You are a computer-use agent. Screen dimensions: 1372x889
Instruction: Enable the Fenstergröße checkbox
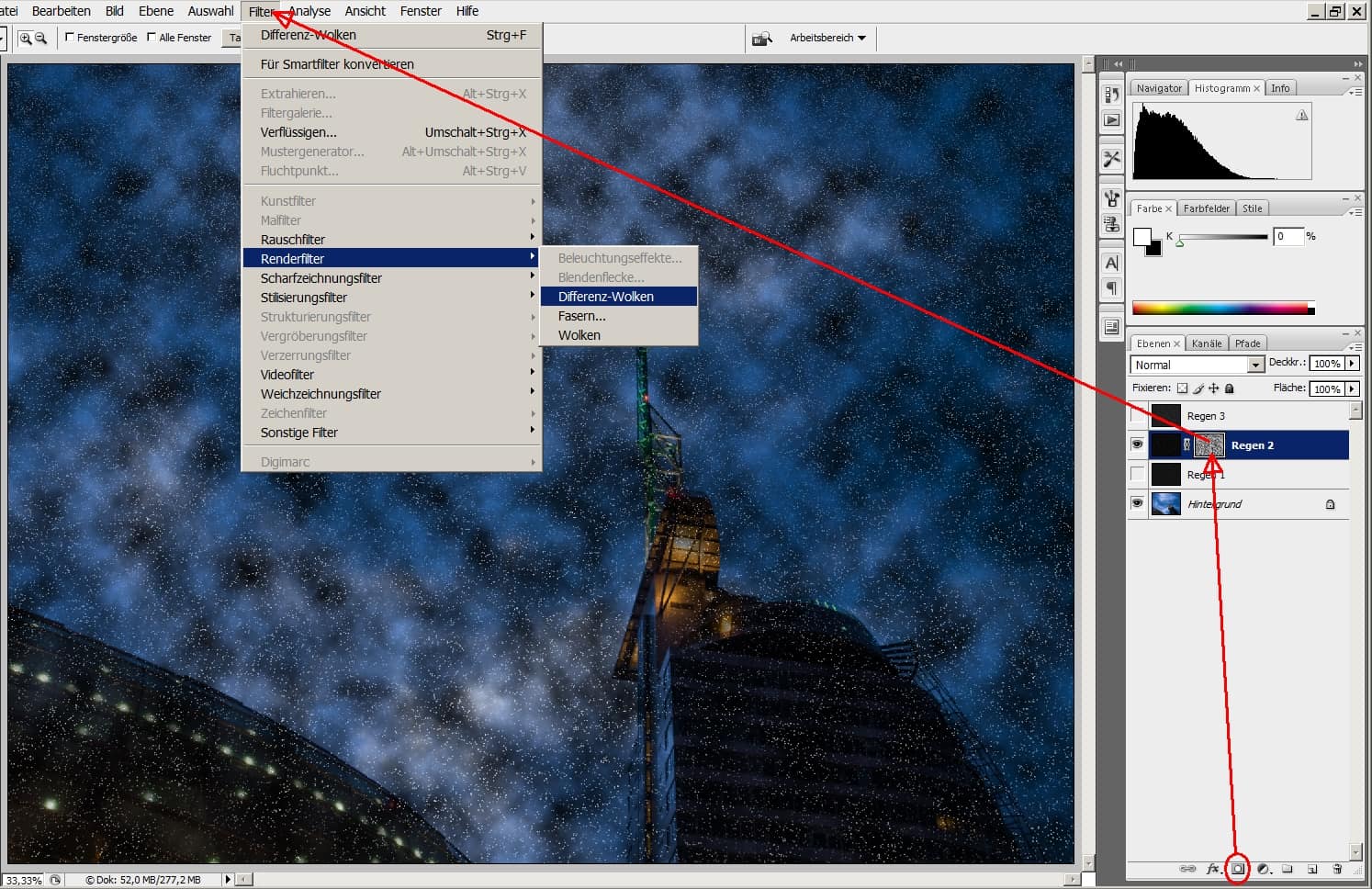(70, 38)
